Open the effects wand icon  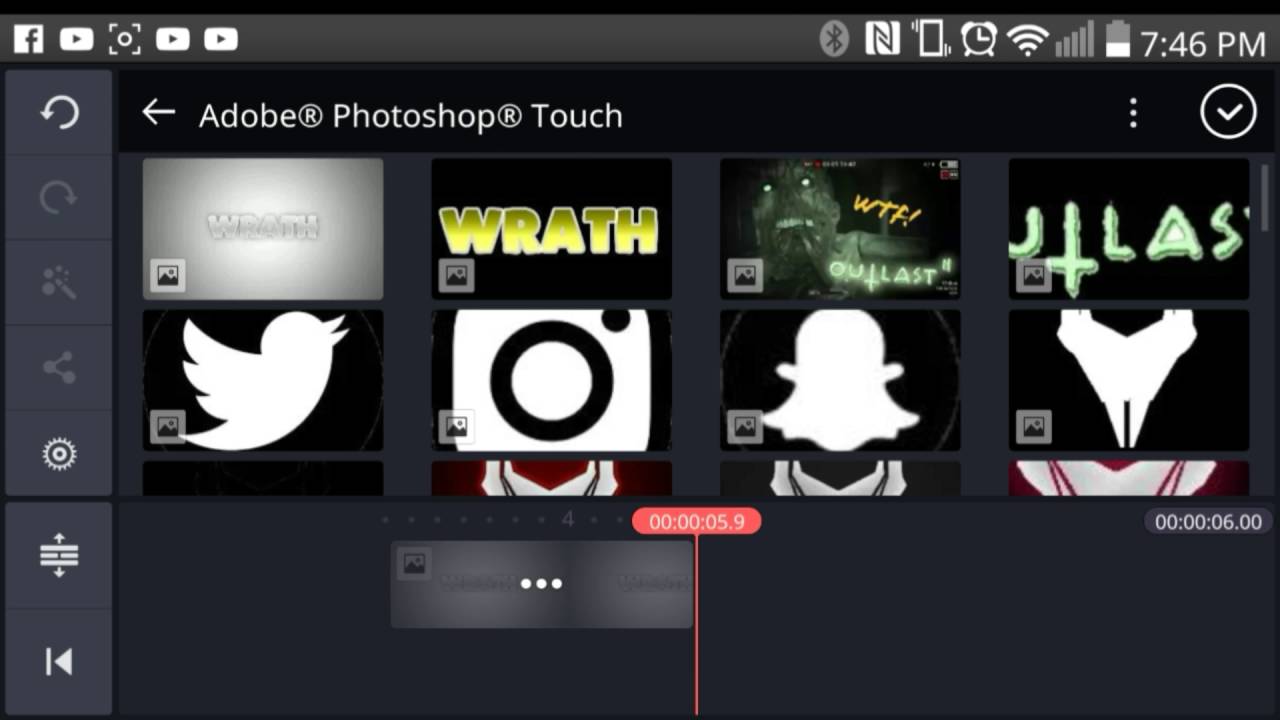click(59, 283)
